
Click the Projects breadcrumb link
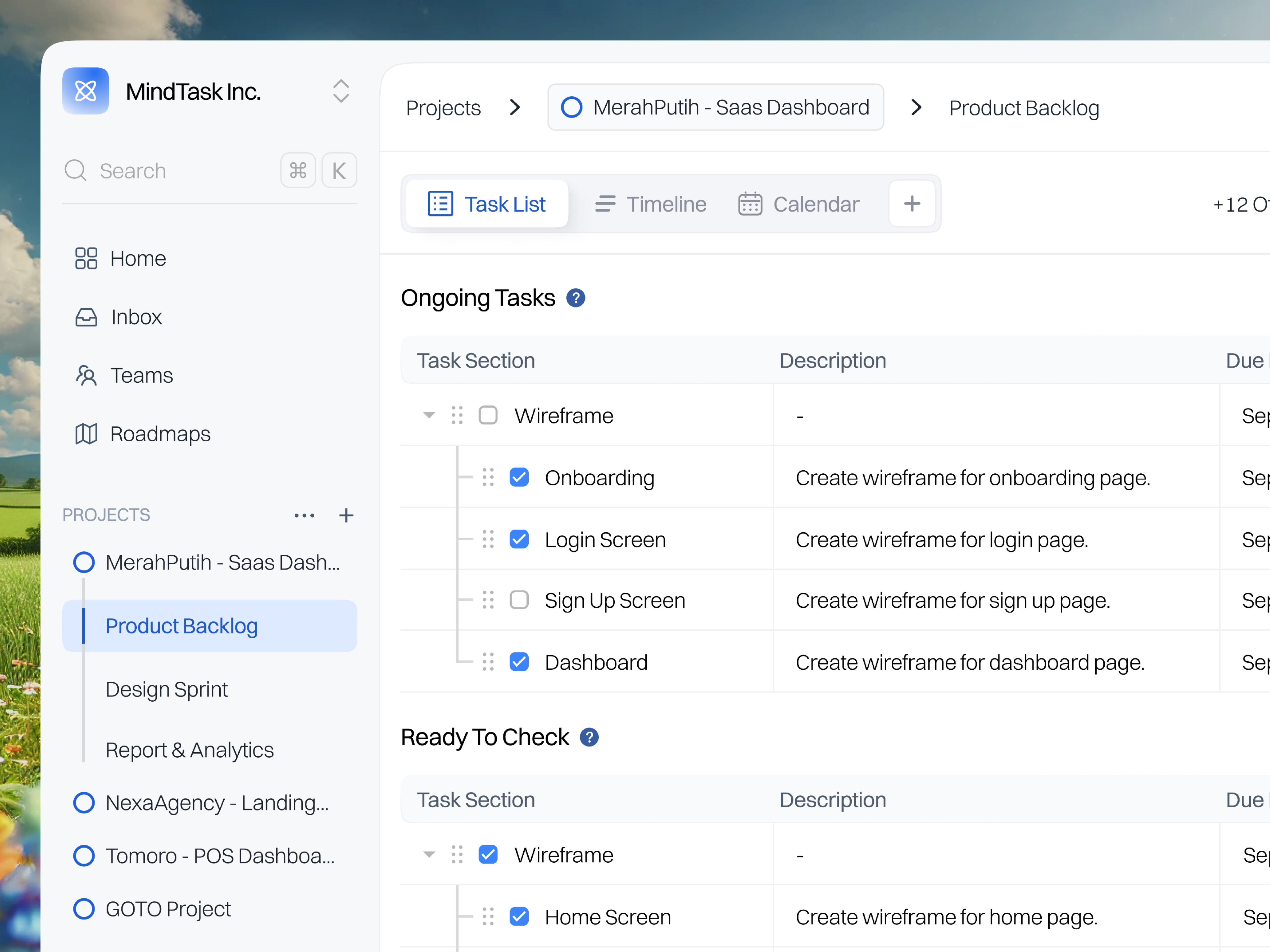tap(443, 107)
